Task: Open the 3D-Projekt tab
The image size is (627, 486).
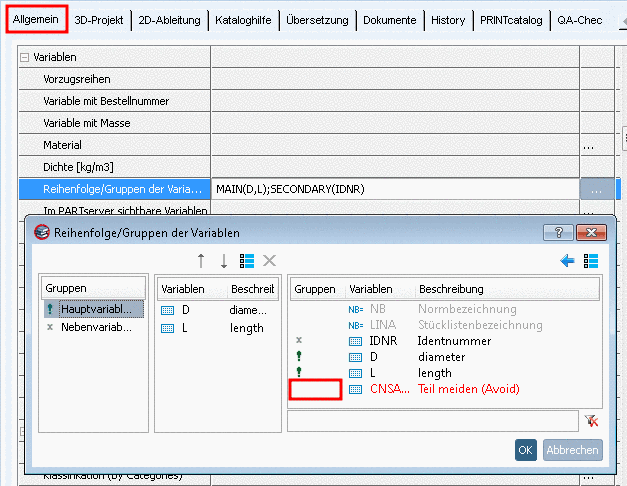Action: (99, 20)
